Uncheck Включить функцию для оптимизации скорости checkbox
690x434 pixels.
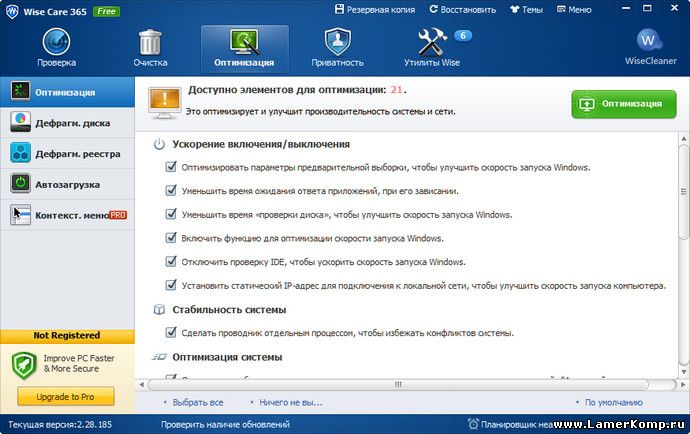pyautogui.click(x=171, y=238)
